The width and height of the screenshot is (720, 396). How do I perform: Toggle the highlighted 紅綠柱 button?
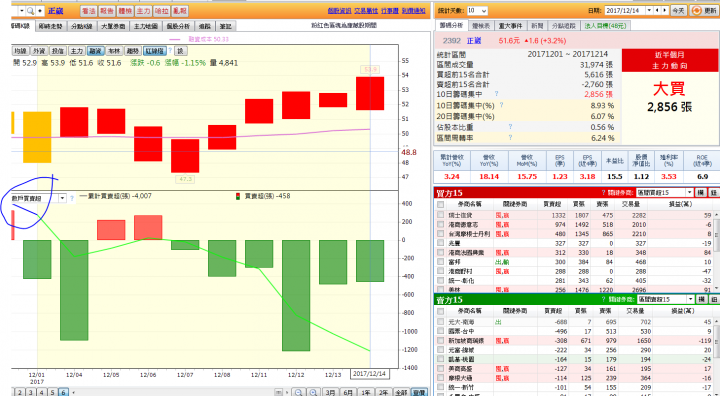point(155,51)
